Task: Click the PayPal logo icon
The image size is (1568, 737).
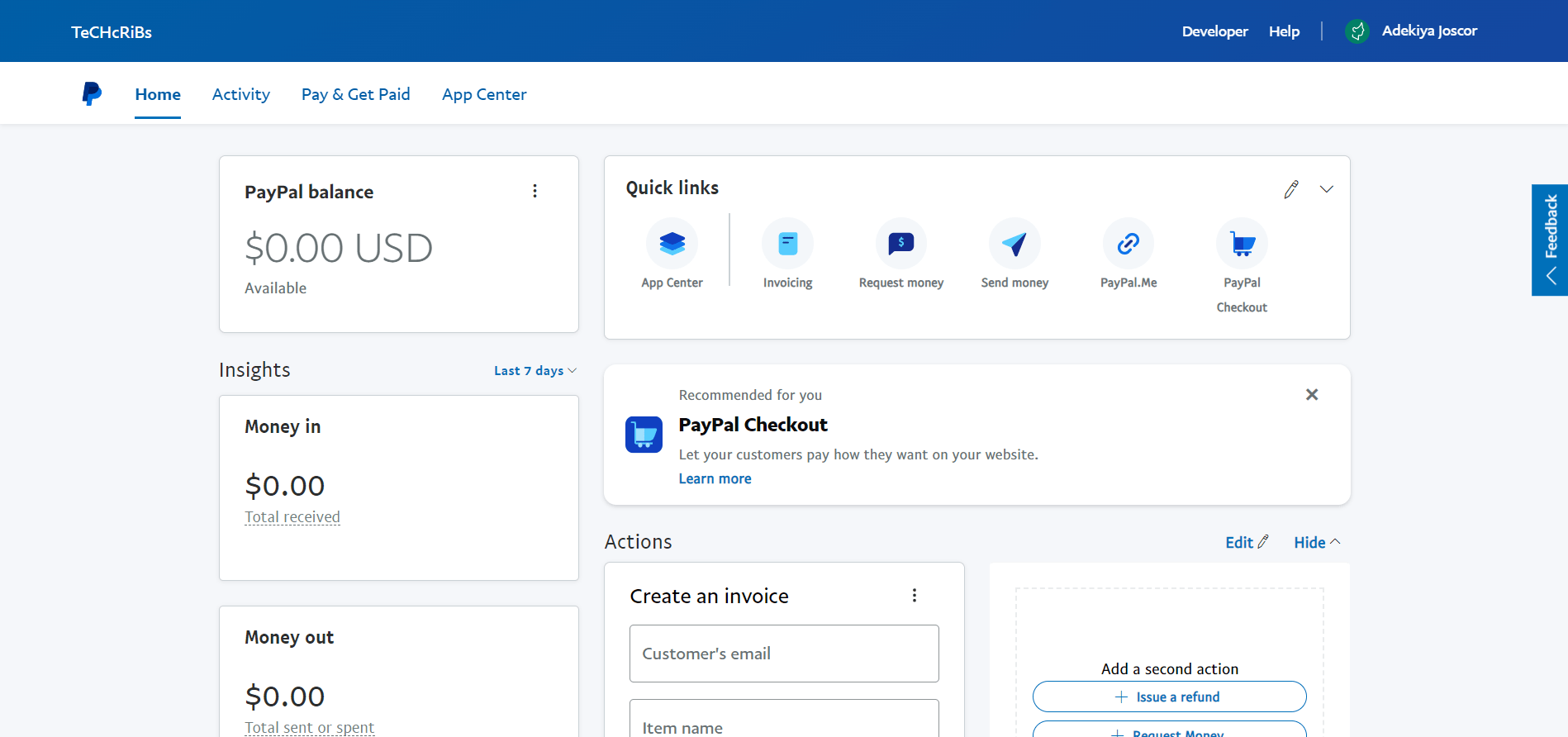Action: pos(92,93)
